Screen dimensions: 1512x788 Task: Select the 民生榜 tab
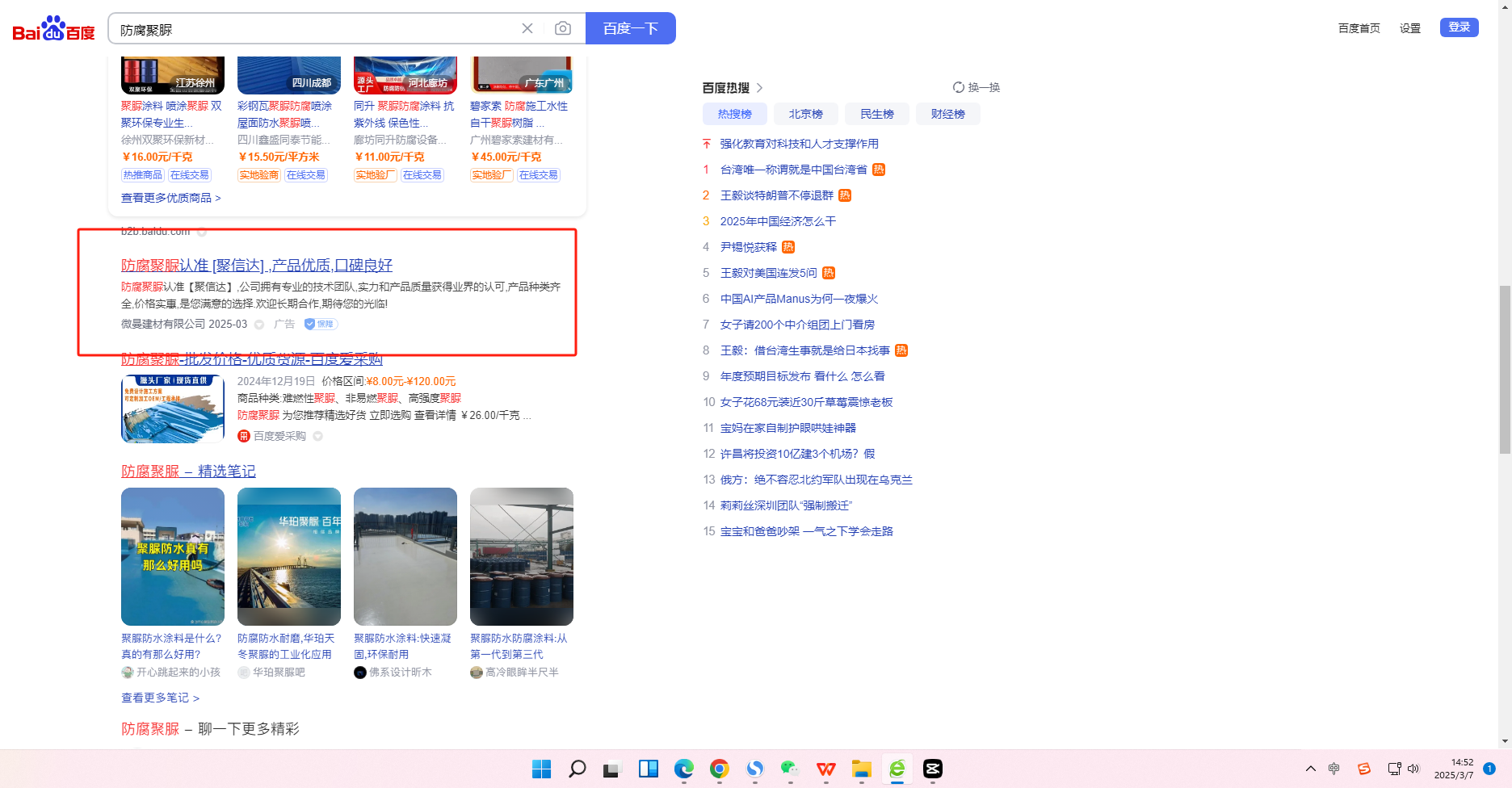(x=876, y=114)
